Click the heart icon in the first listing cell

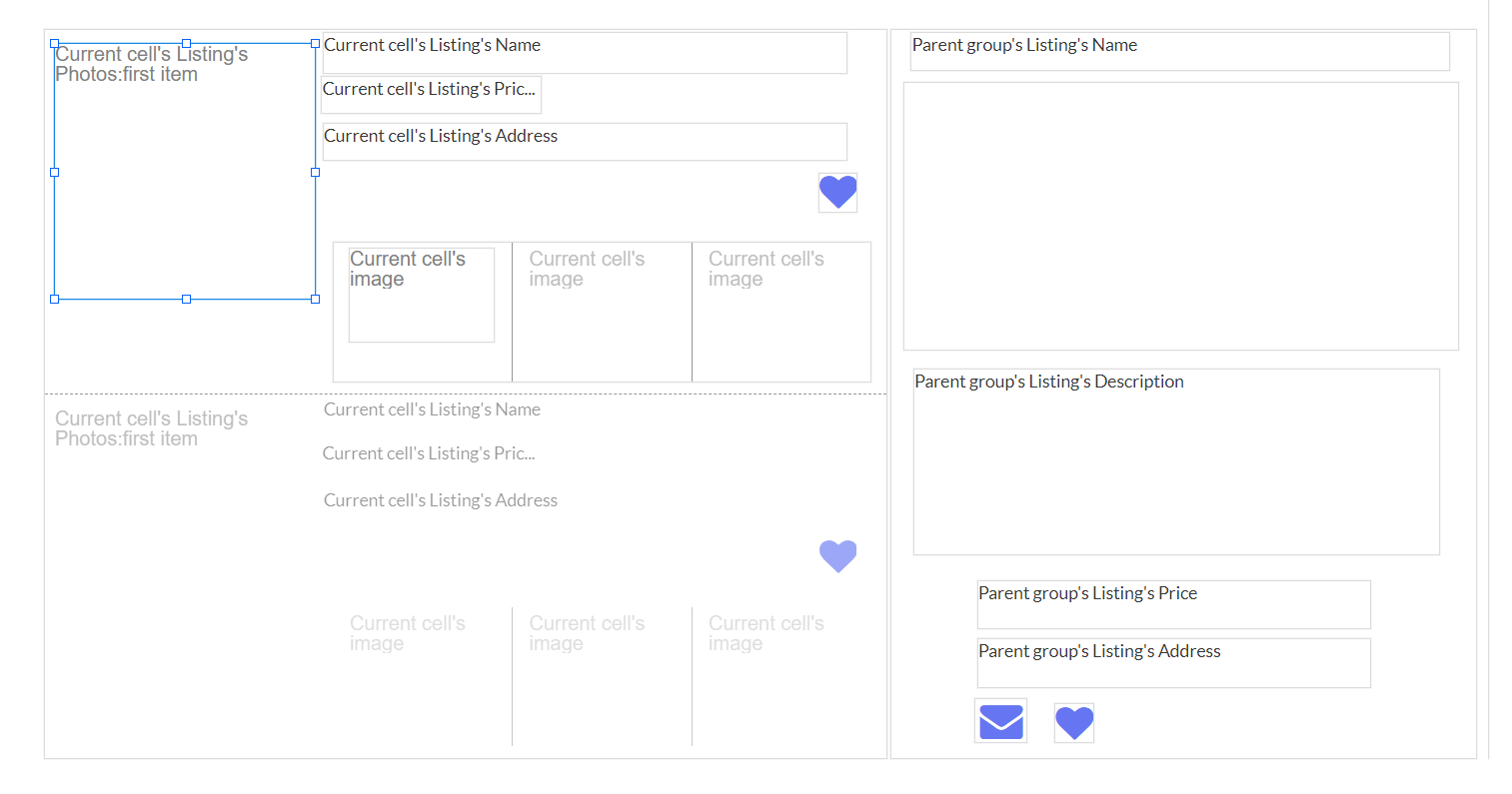point(837,192)
